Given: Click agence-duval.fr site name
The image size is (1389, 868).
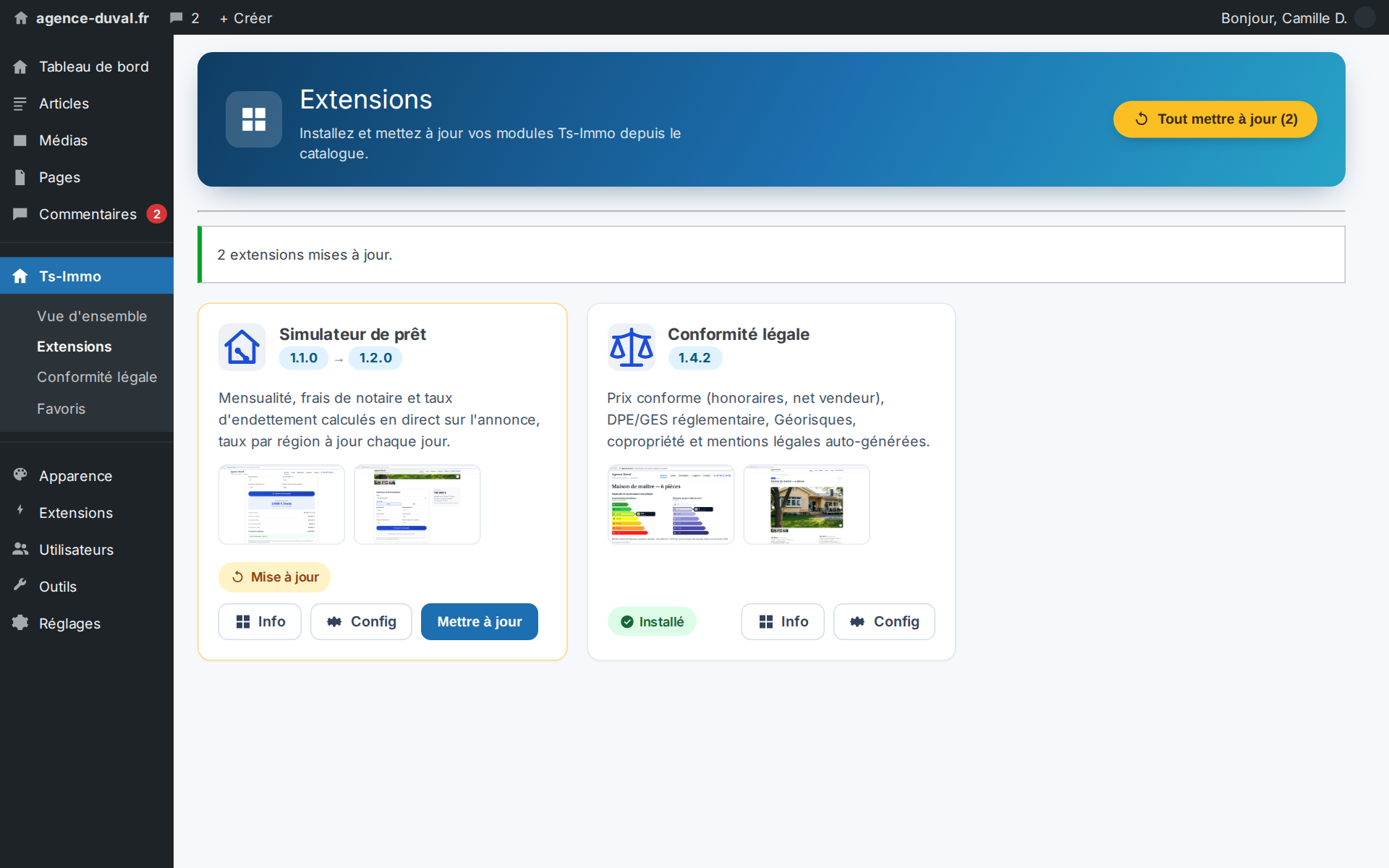Looking at the screenshot, I should (x=93, y=18).
